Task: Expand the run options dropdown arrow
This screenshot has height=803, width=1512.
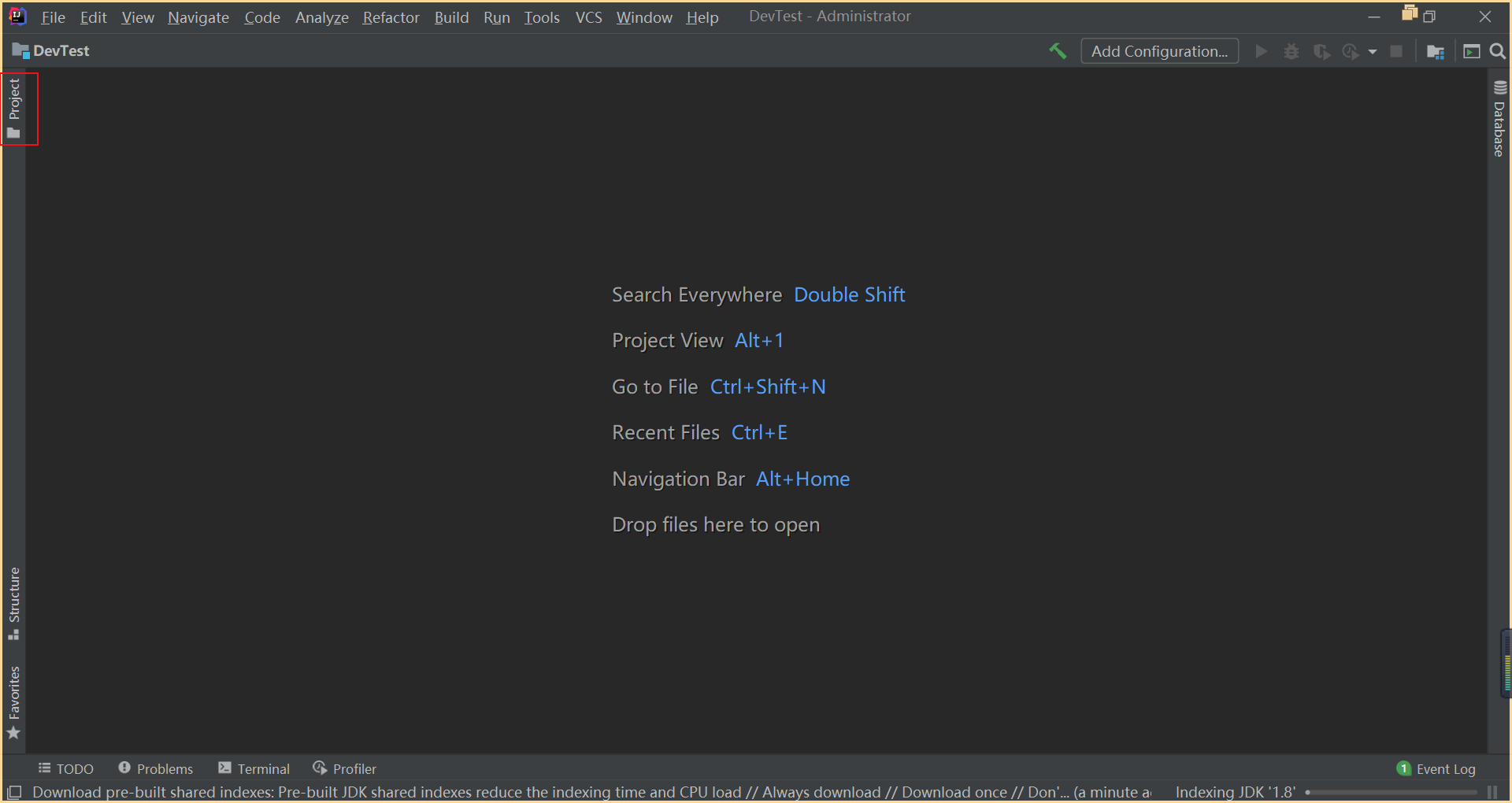Action: tap(1373, 52)
